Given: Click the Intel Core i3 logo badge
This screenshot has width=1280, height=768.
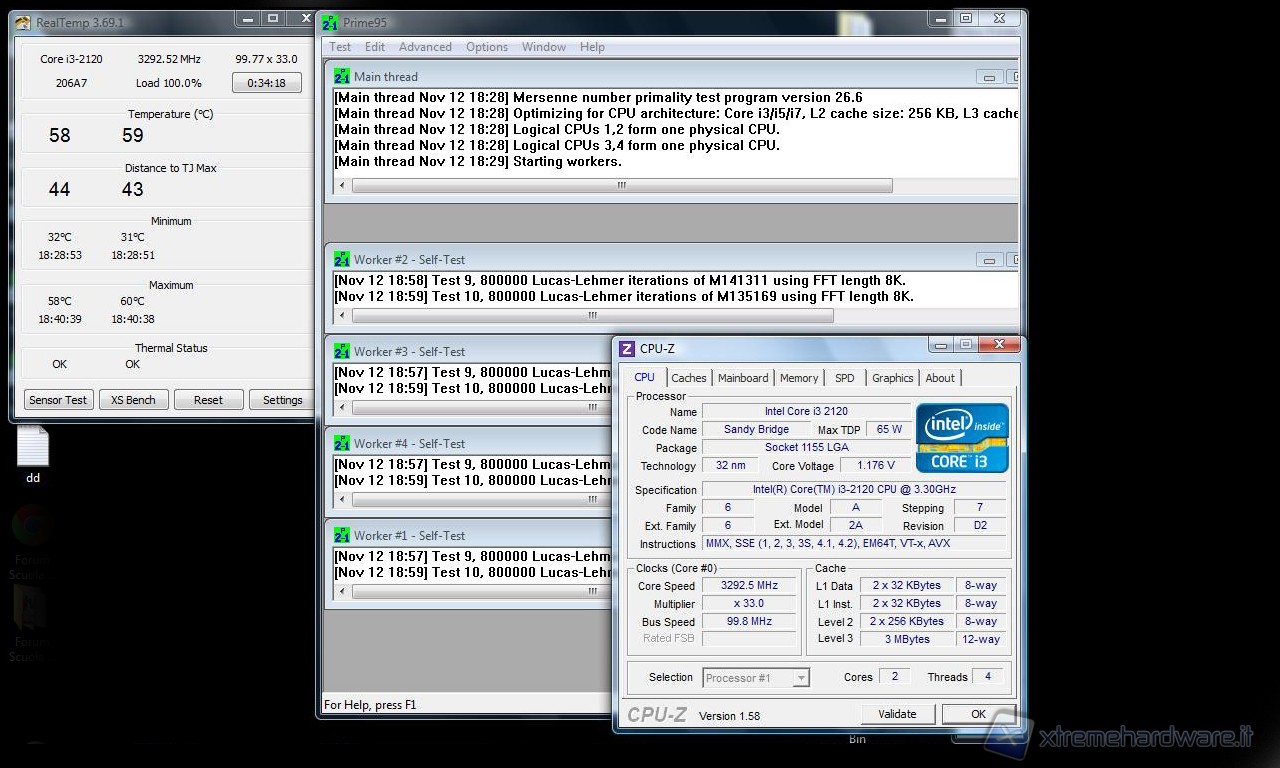Looking at the screenshot, I should pyautogui.click(x=962, y=438).
